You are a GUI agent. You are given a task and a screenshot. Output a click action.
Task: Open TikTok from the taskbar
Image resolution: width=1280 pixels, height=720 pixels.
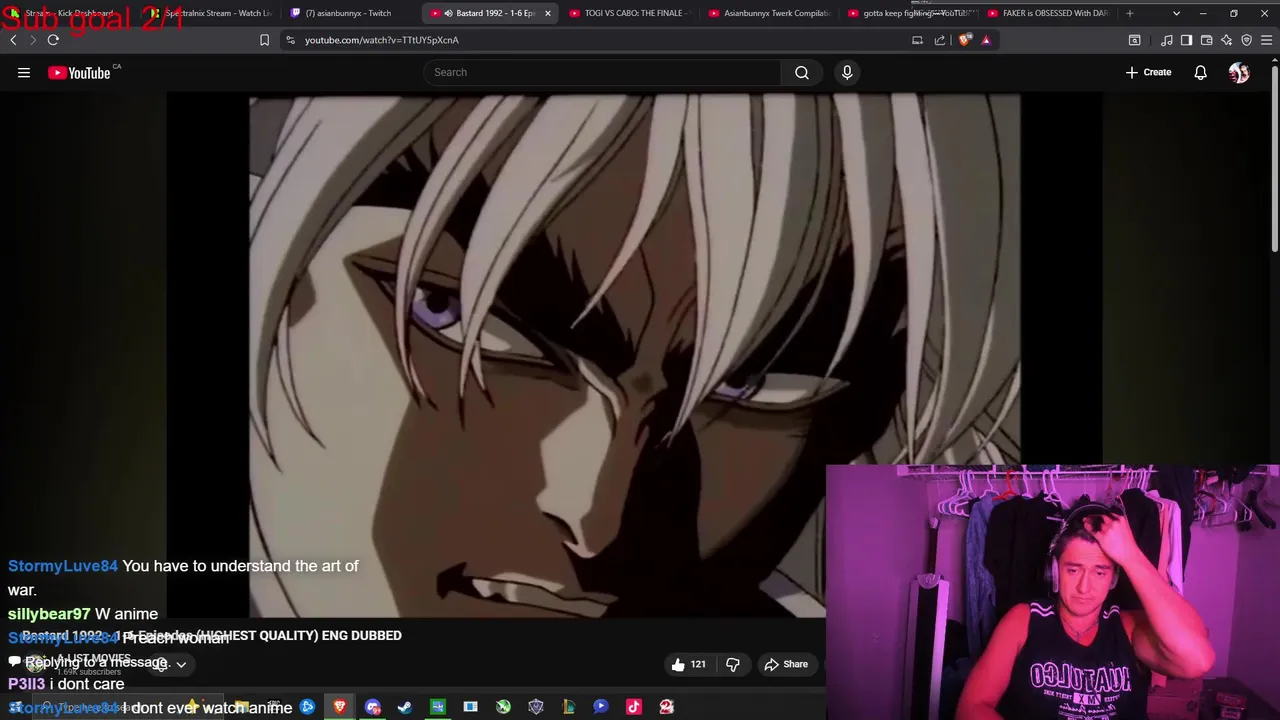(x=634, y=707)
